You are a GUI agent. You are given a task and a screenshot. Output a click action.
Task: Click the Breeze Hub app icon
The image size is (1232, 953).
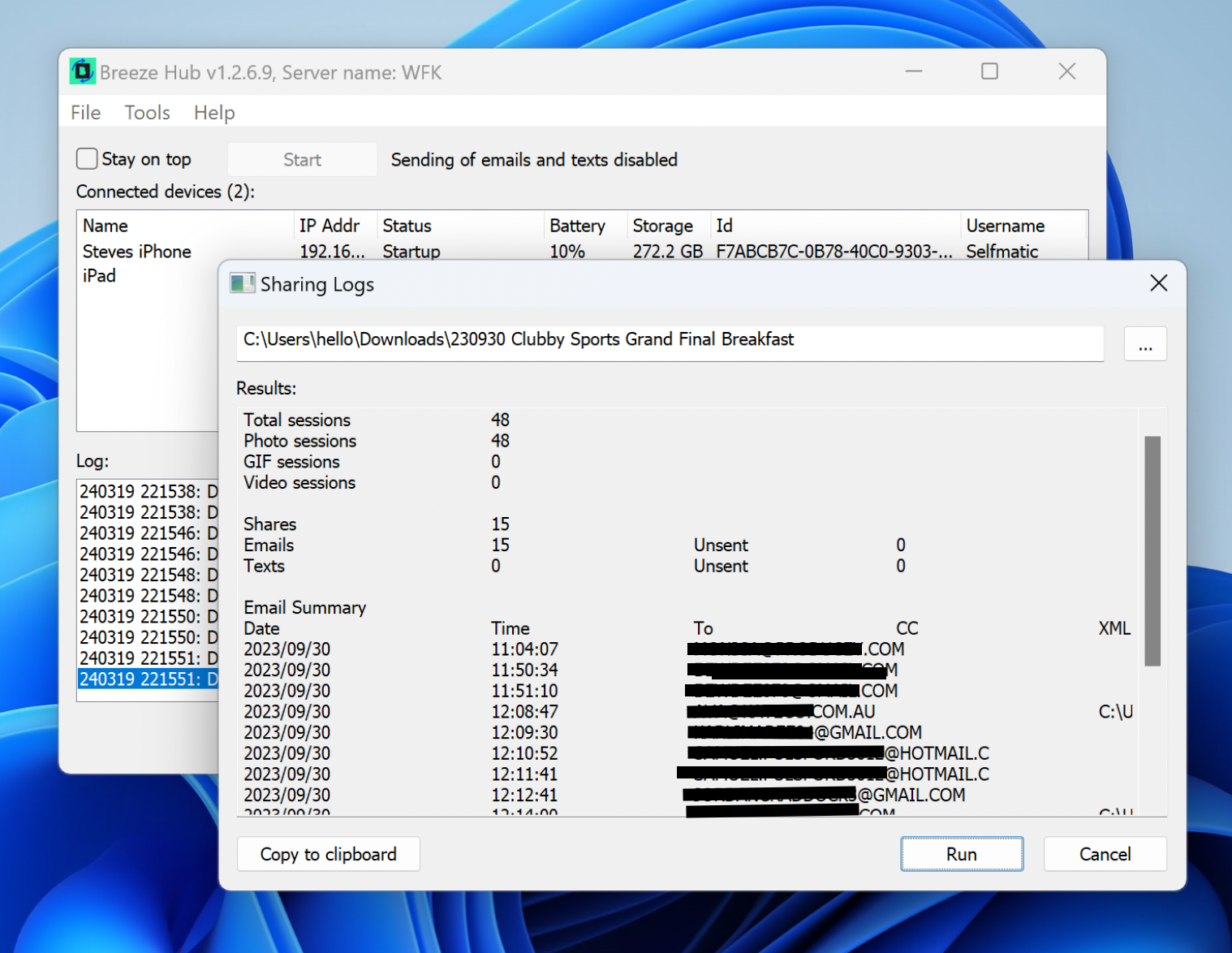click(82, 72)
